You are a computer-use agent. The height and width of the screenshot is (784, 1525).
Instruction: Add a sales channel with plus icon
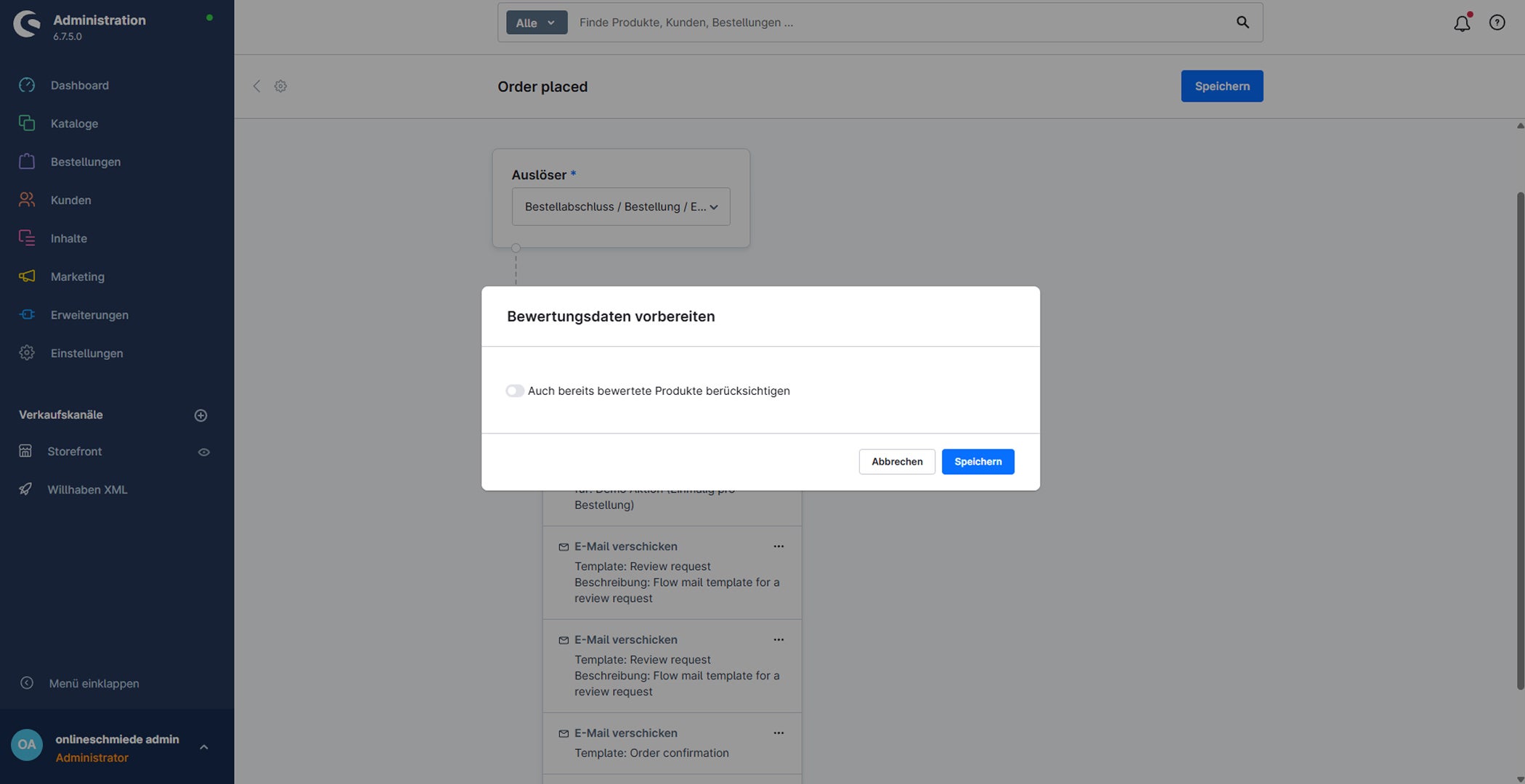(201, 415)
